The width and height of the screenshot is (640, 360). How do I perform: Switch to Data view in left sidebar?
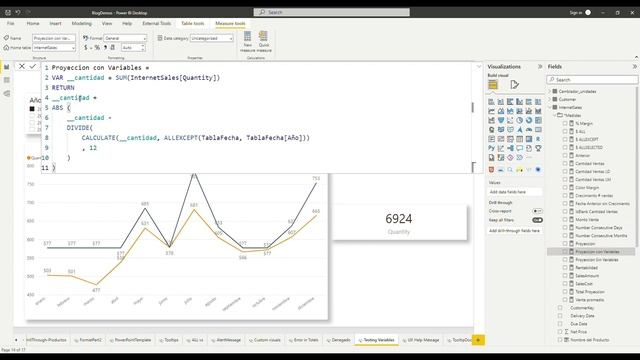[7, 80]
